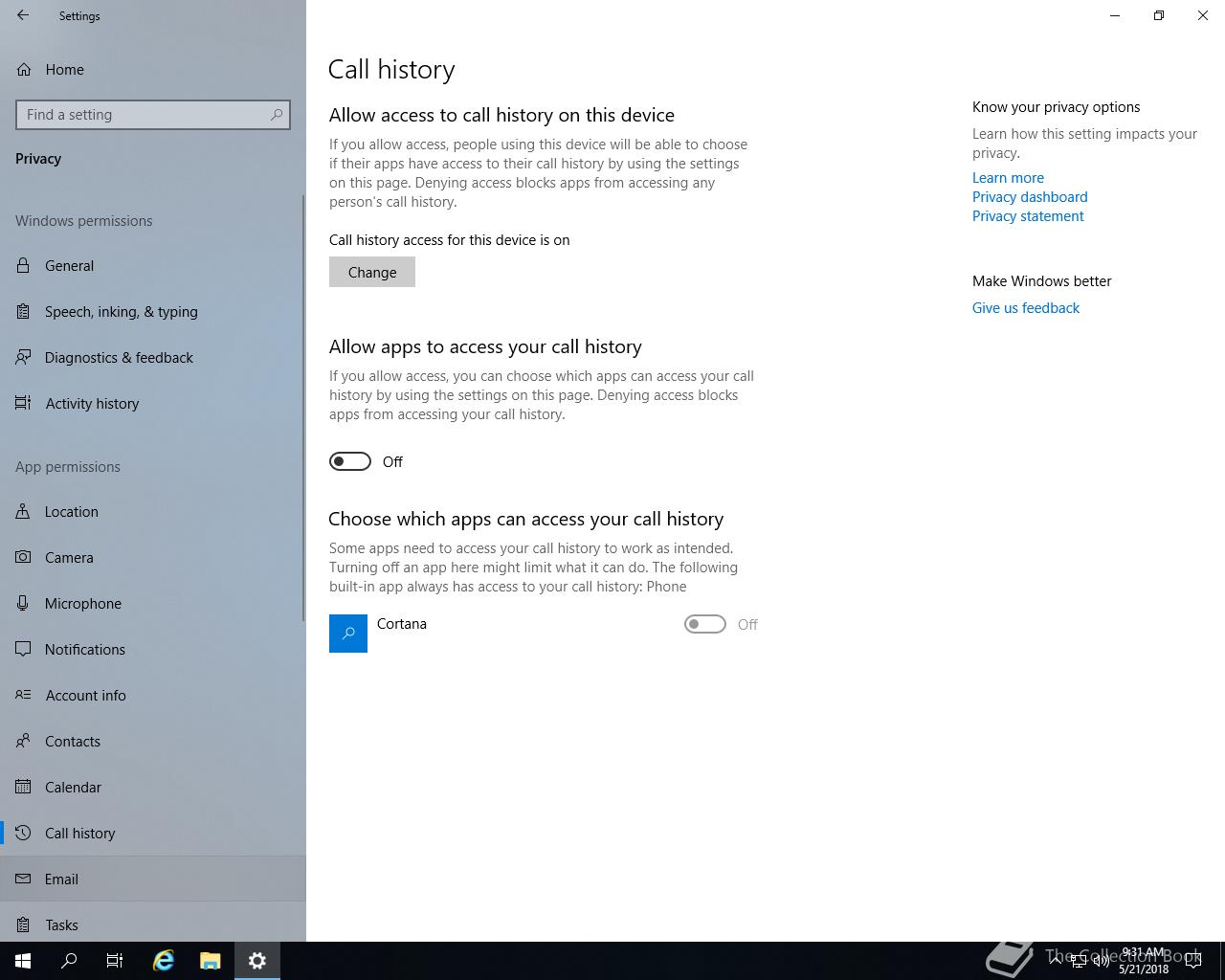Select General in Privacy sidebar
The image size is (1225, 980).
(x=151, y=265)
